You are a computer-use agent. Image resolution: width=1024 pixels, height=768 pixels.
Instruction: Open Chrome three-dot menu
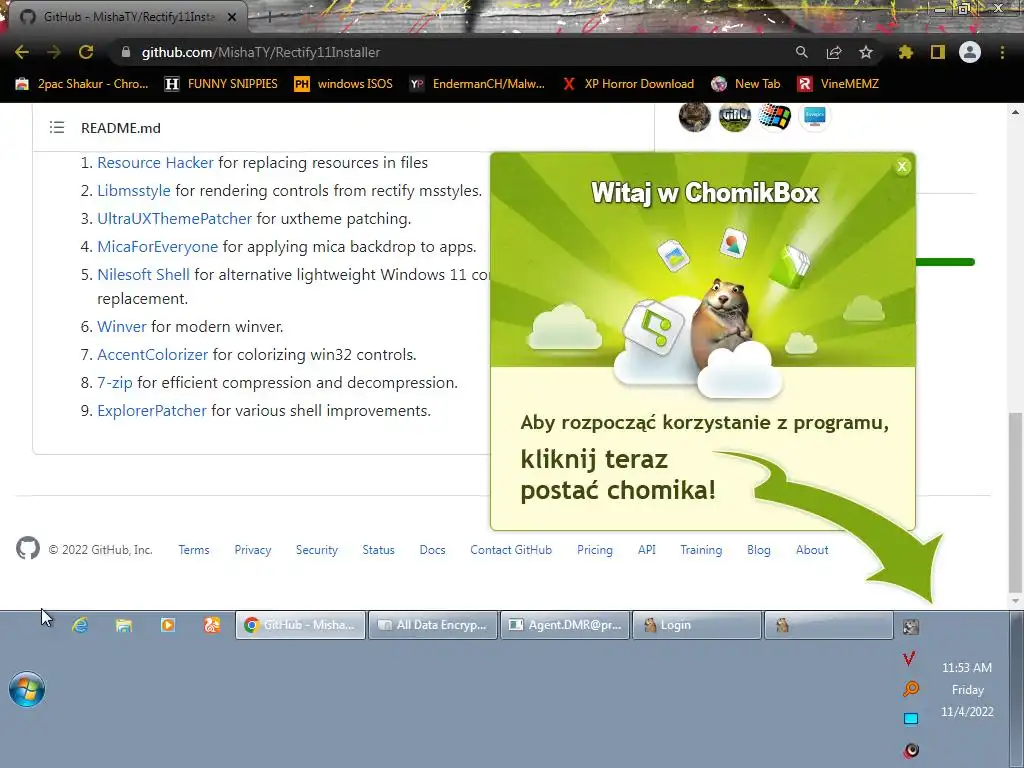click(x=1002, y=52)
